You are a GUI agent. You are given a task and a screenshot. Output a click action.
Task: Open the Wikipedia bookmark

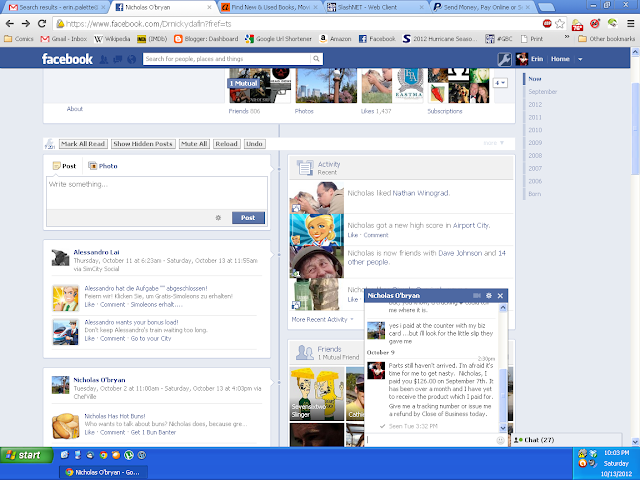pyautogui.click(x=112, y=39)
